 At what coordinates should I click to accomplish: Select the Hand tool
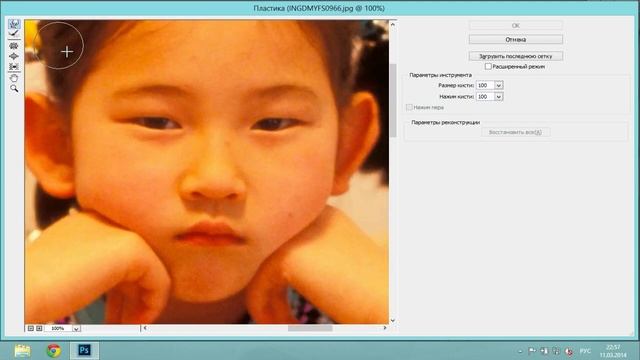pyautogui.click(x=14, y=78)
